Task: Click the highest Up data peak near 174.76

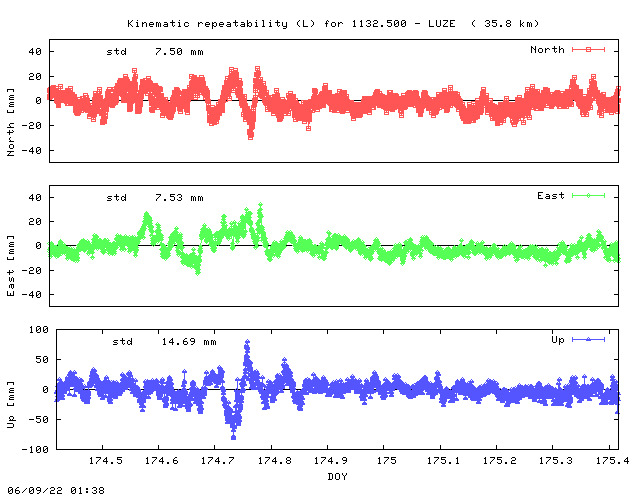Action: (247, 342)
